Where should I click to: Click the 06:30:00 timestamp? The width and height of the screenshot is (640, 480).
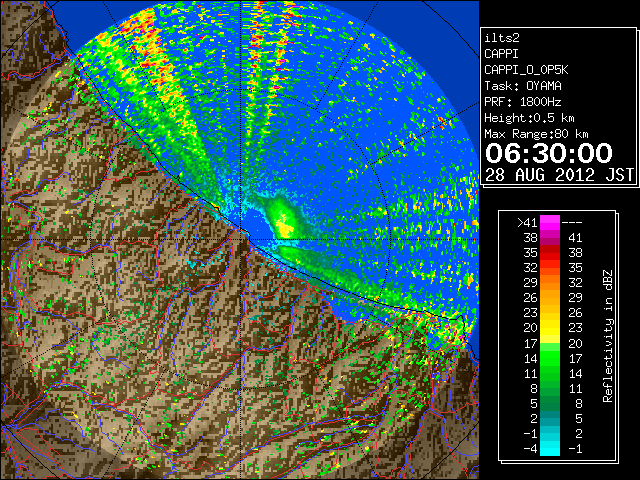tap(549, 153)
